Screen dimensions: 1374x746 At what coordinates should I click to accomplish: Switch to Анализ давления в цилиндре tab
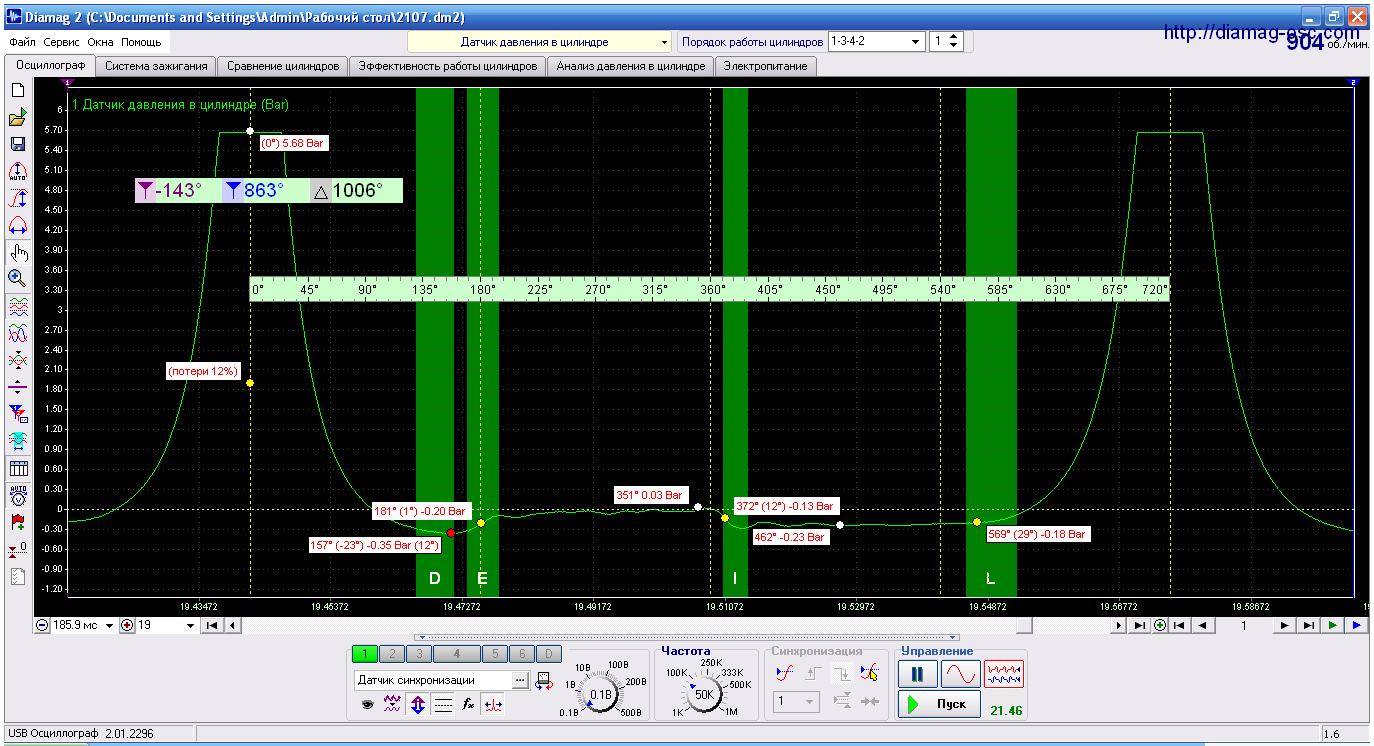631,67
